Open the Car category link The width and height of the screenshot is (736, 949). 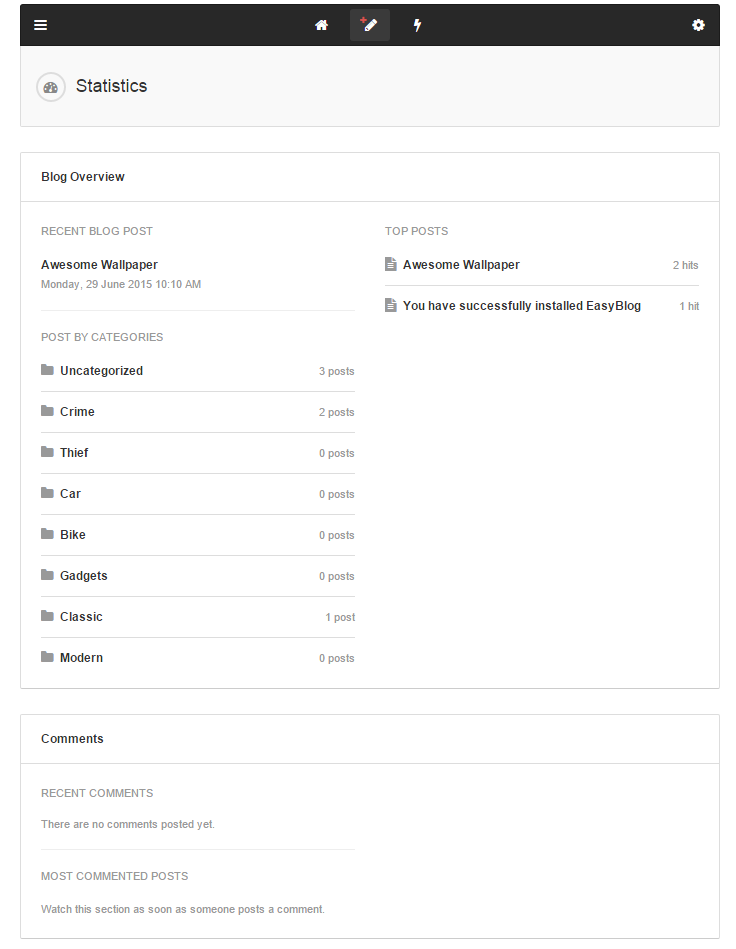pyautogui.click(x=70, y=494)
